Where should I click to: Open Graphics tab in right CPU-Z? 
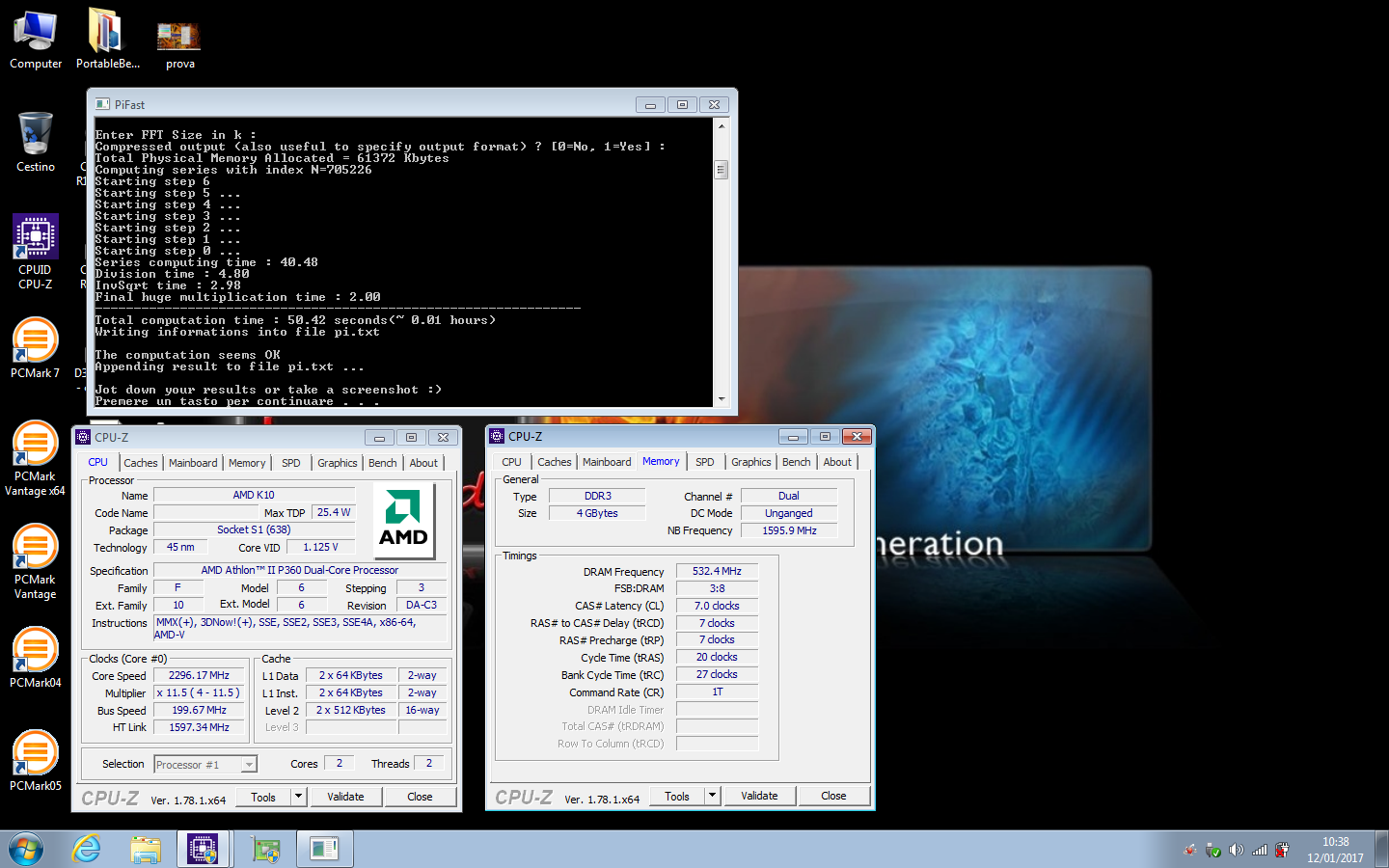coord(751,462)
